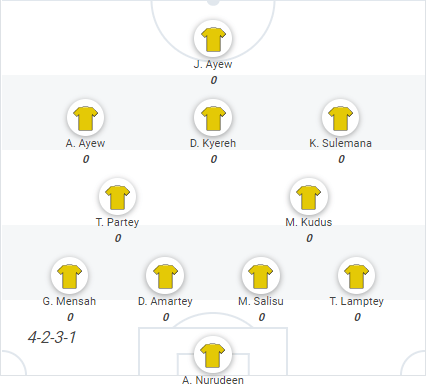Click G. Mensah's yellow jersey
This screenshot has width=429, height=387.
coord(69,276)
